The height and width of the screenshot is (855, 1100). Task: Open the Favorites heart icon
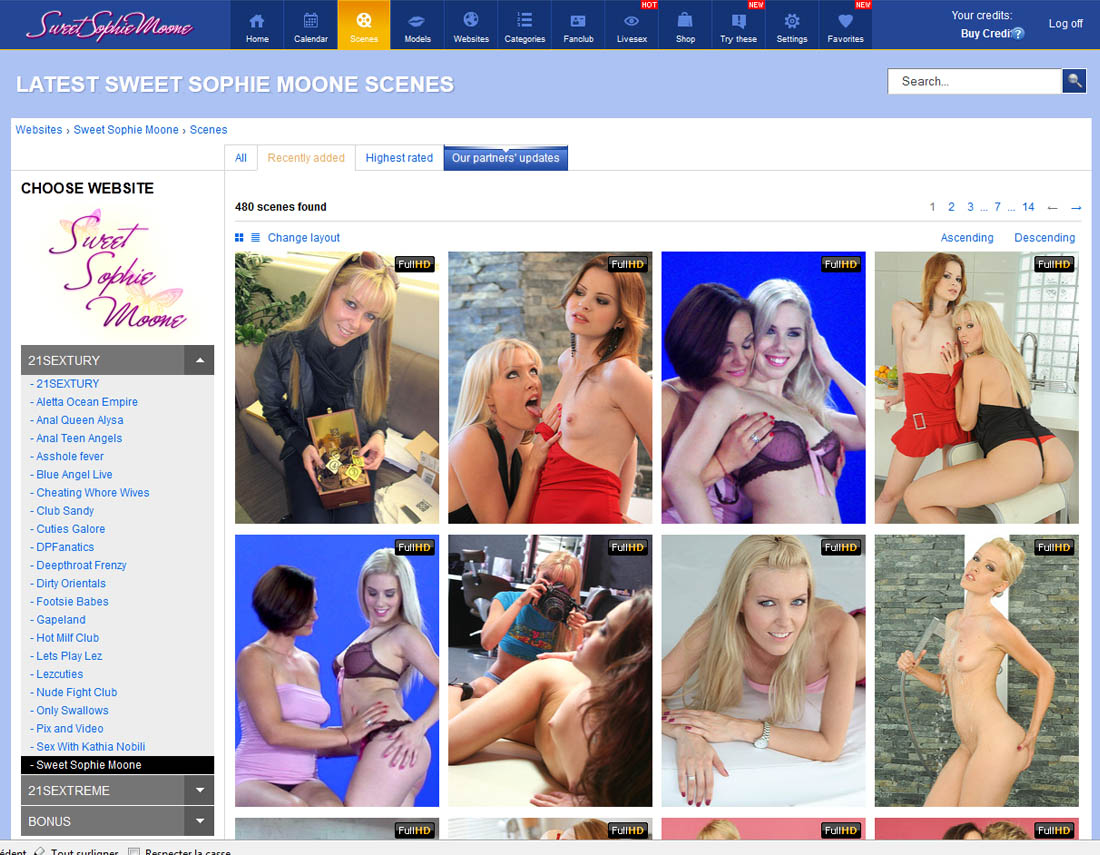point(845,21)
